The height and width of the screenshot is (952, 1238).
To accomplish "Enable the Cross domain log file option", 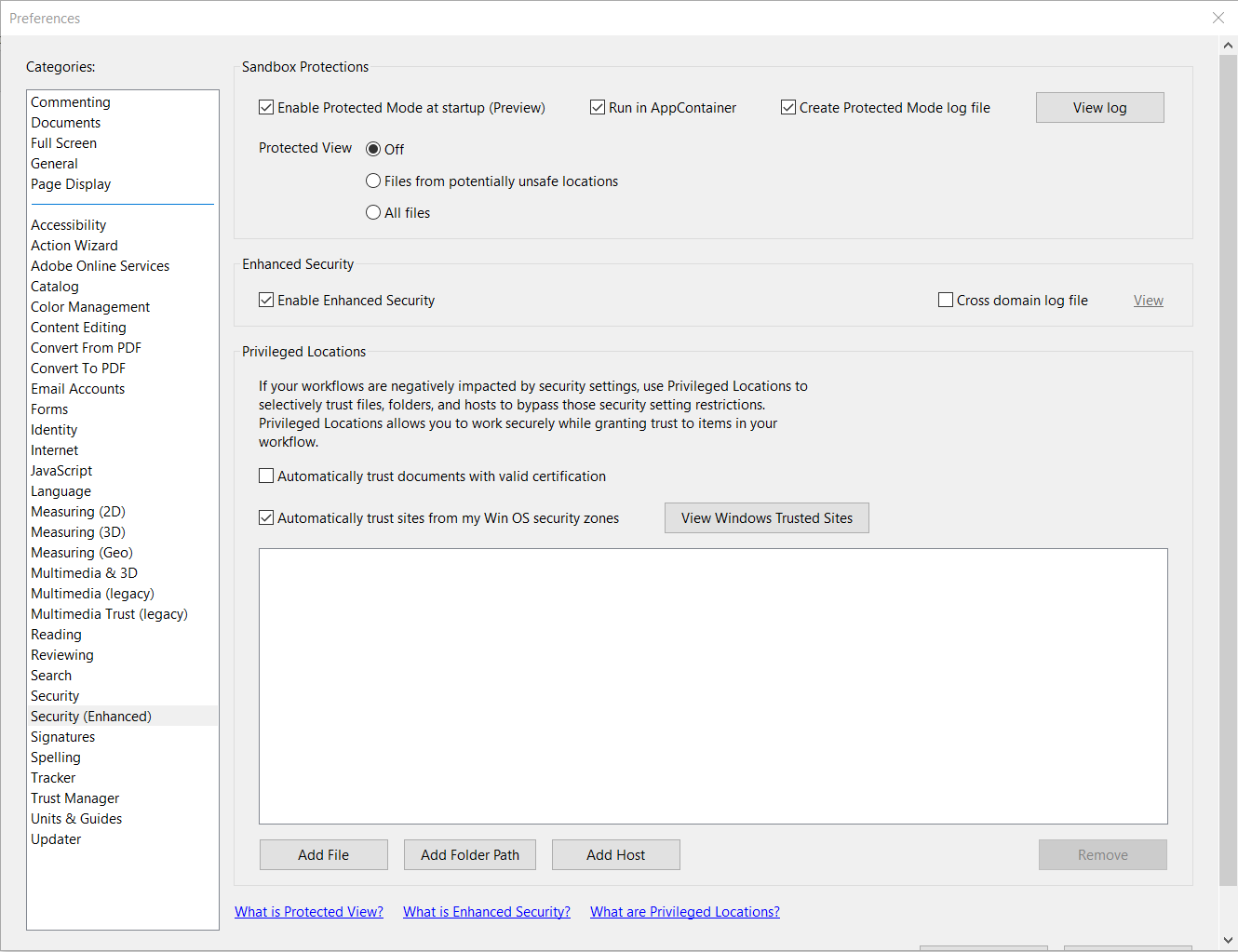I will (x=946, y=300).
